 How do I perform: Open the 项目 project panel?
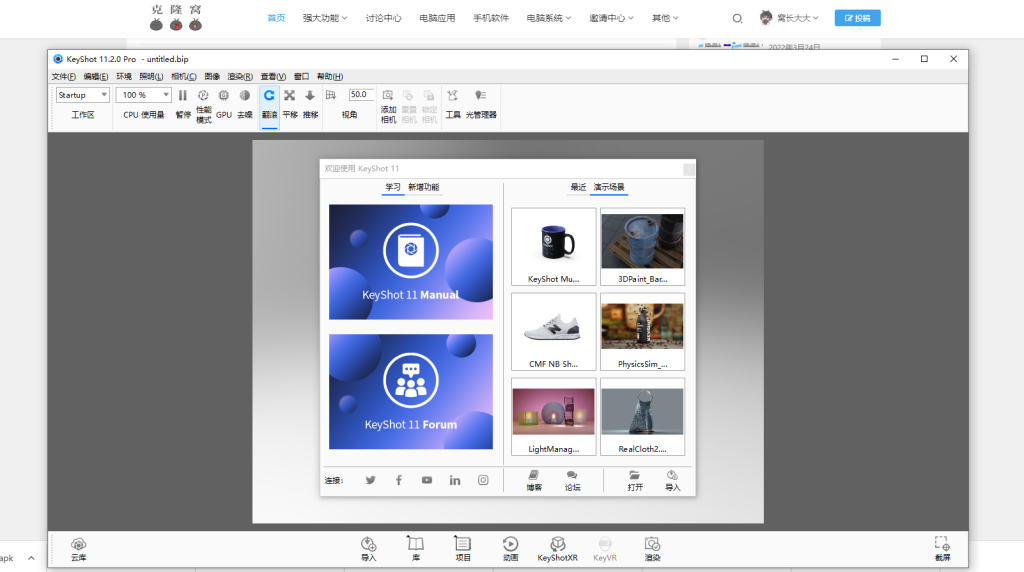click(462, 549)
